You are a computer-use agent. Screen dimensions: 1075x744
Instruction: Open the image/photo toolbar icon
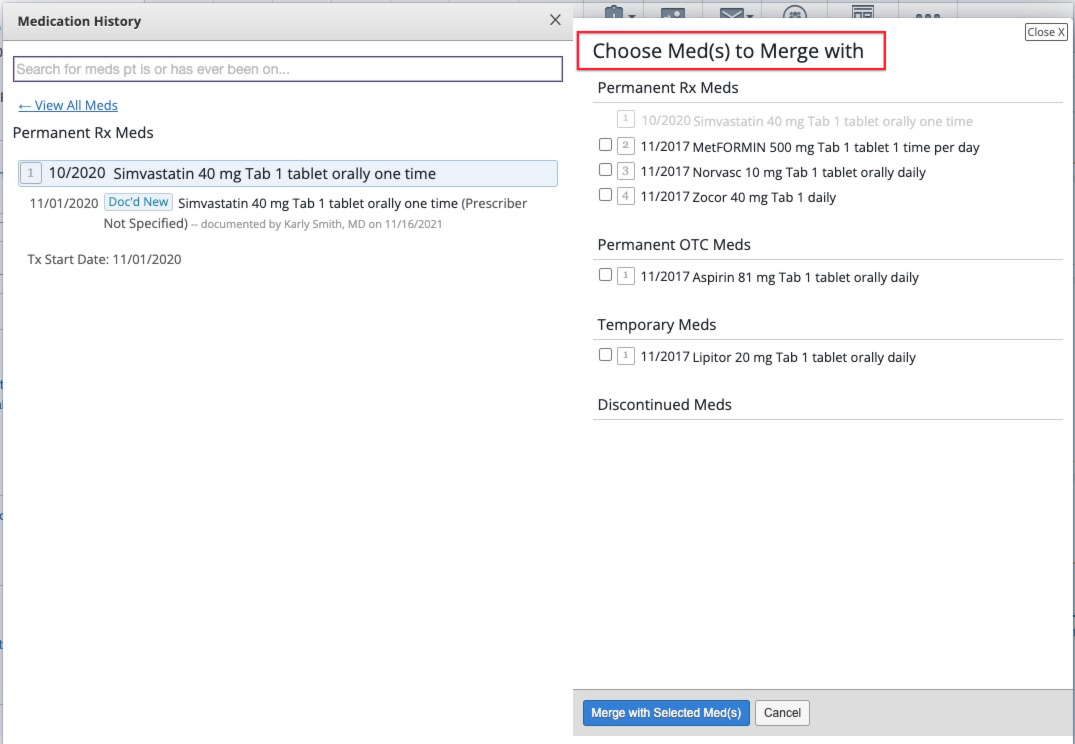[x=671, y=12]
